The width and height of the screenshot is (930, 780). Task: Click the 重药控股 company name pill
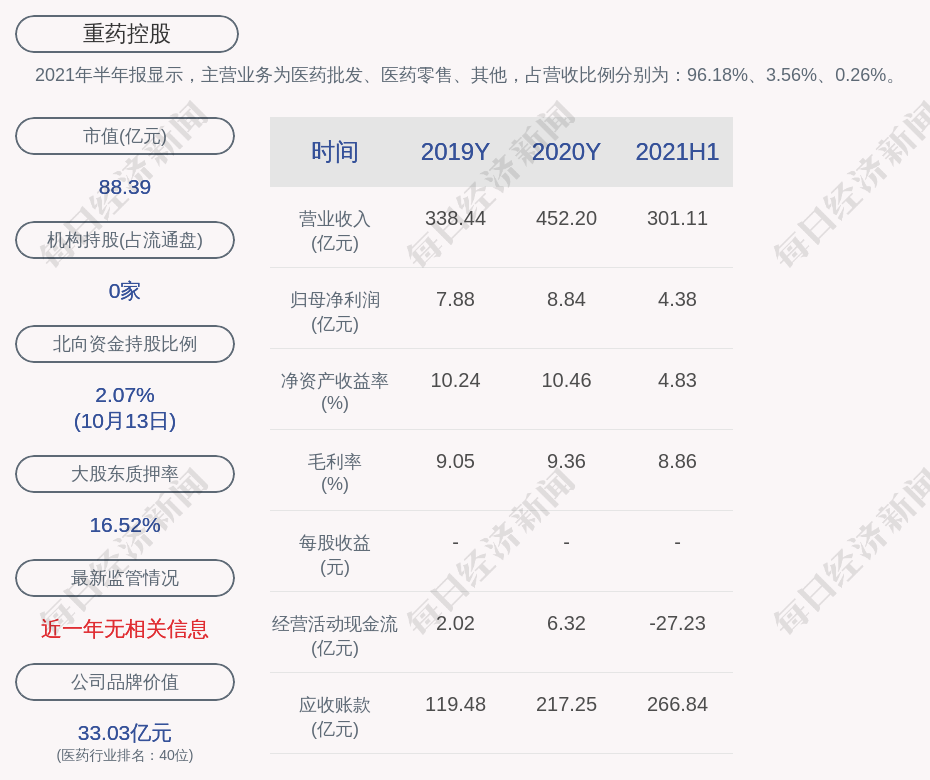(127, 34)
